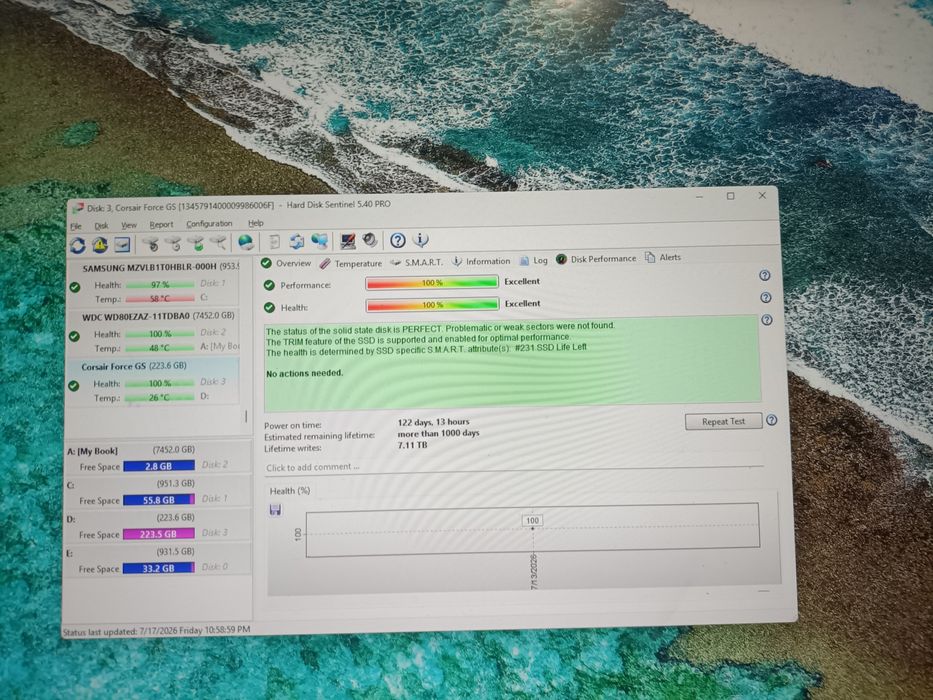Image resolution: width=933 pixels, height=700 pixels.
Task: Open the View menu
Action: [x=129, y=225]
